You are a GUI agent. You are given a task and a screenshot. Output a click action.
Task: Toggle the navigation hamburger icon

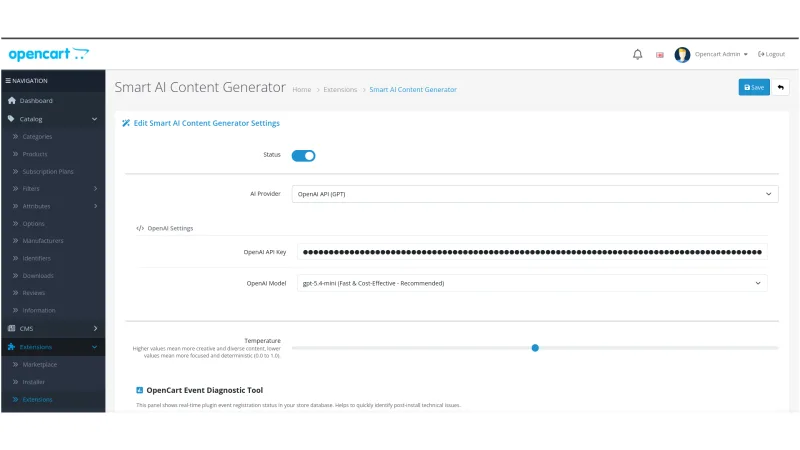(8, 81)
